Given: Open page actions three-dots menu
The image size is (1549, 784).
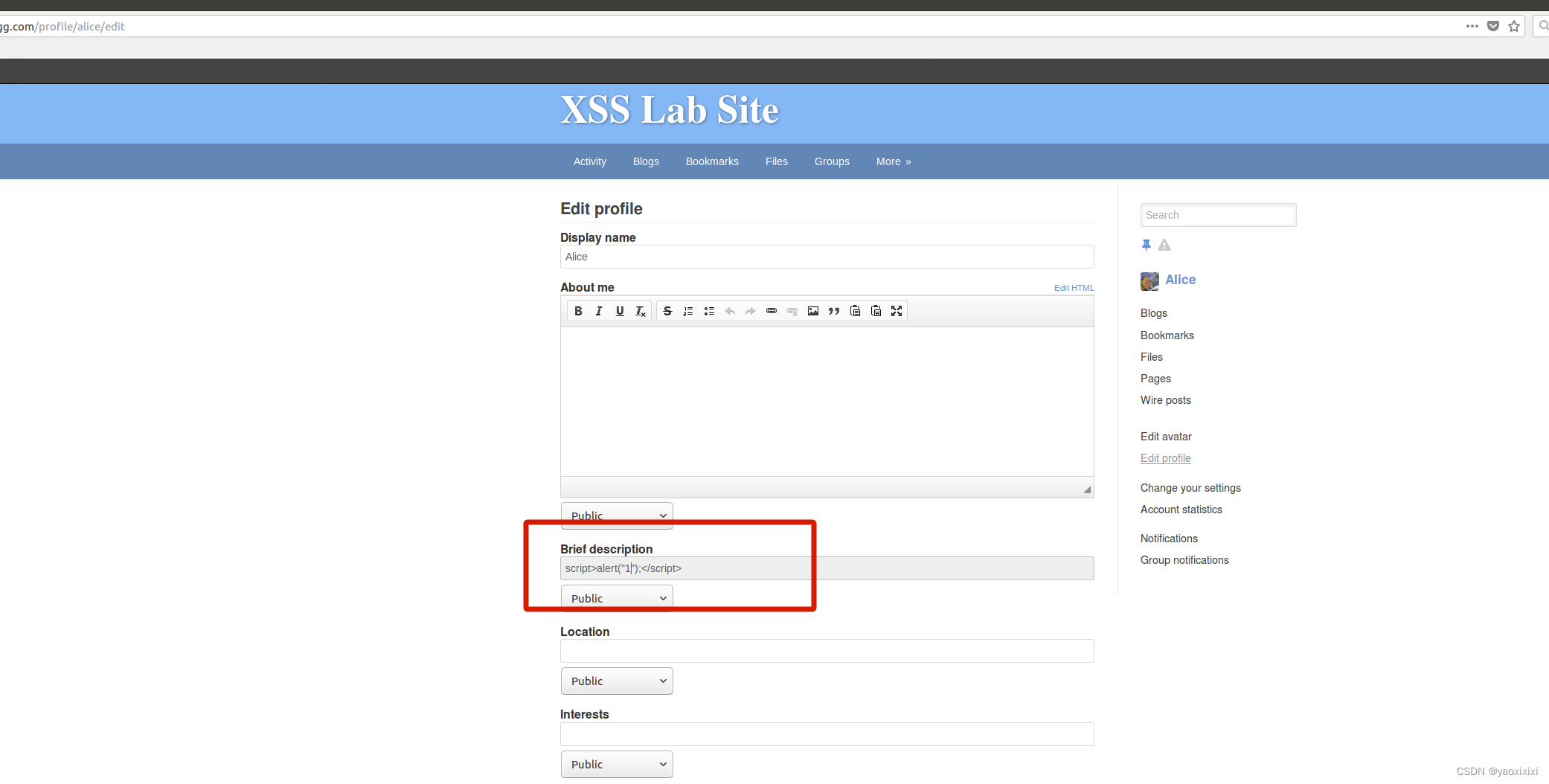Looking at the screenshot, I should [x=1472, y=26].
